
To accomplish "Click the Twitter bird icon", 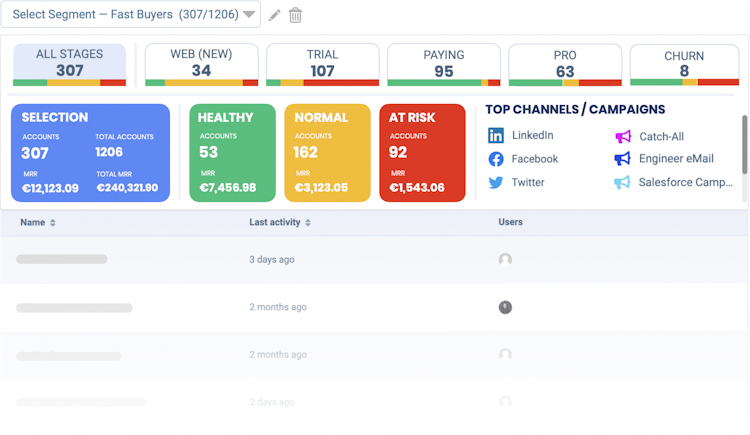I will click(x=496, y=182).
